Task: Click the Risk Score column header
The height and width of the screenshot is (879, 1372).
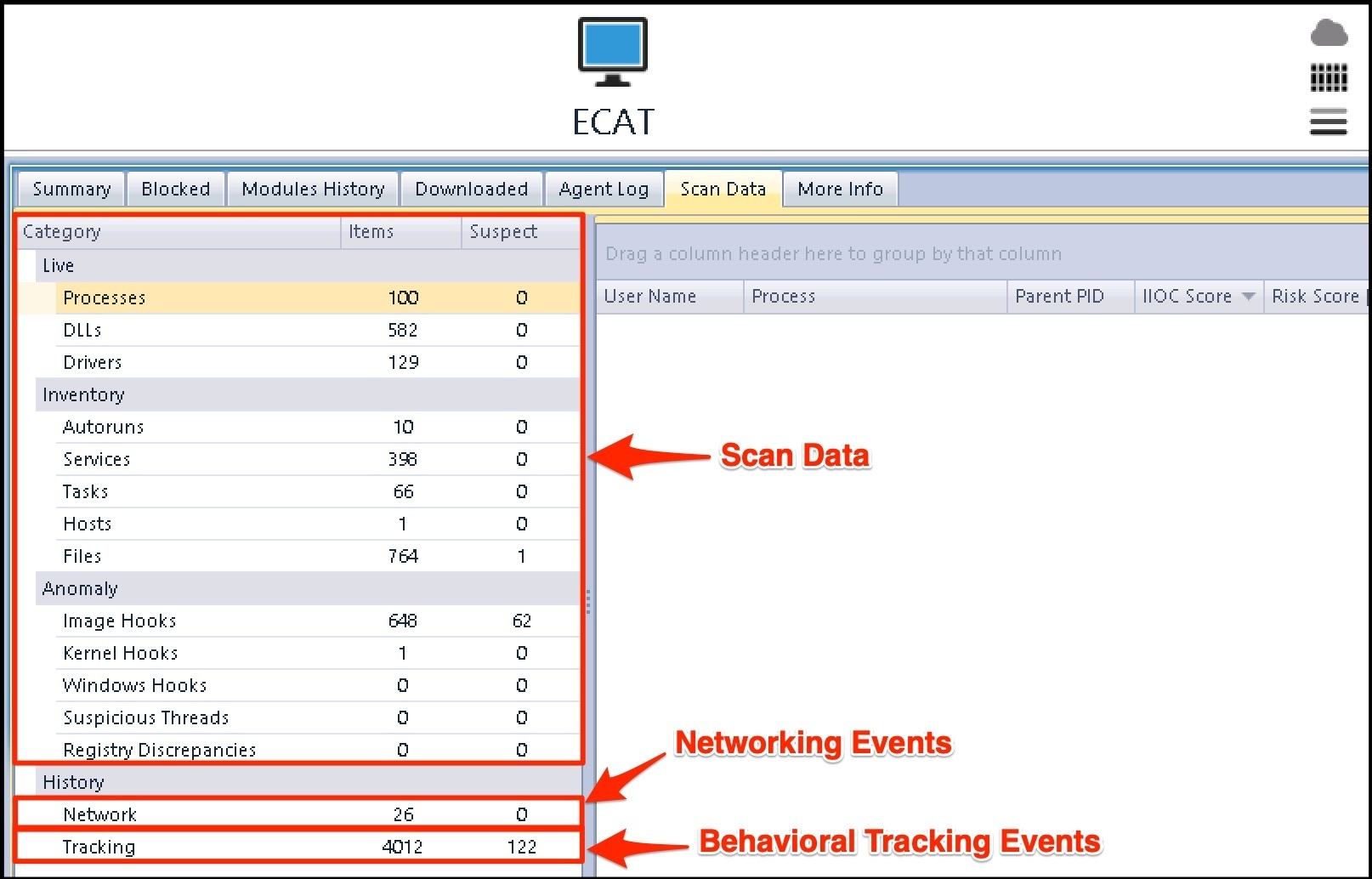Action: click(1316, 297)
